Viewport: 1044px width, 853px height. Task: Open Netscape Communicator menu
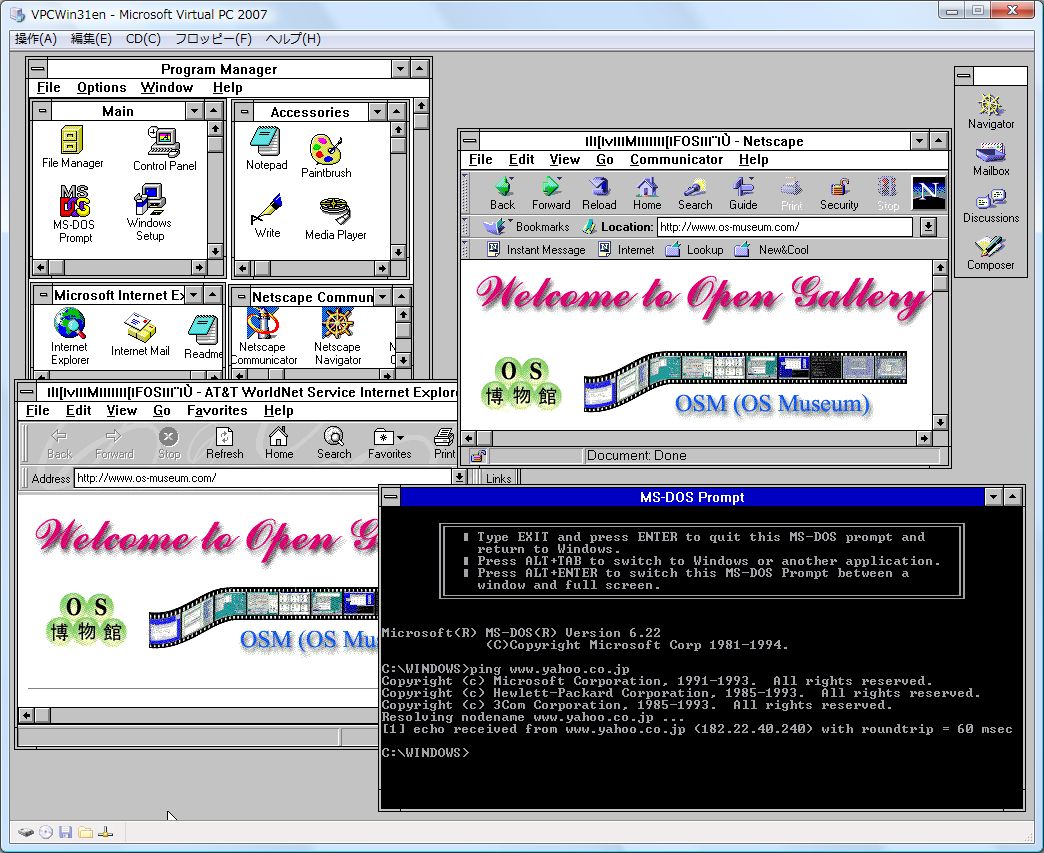[676, 159]
